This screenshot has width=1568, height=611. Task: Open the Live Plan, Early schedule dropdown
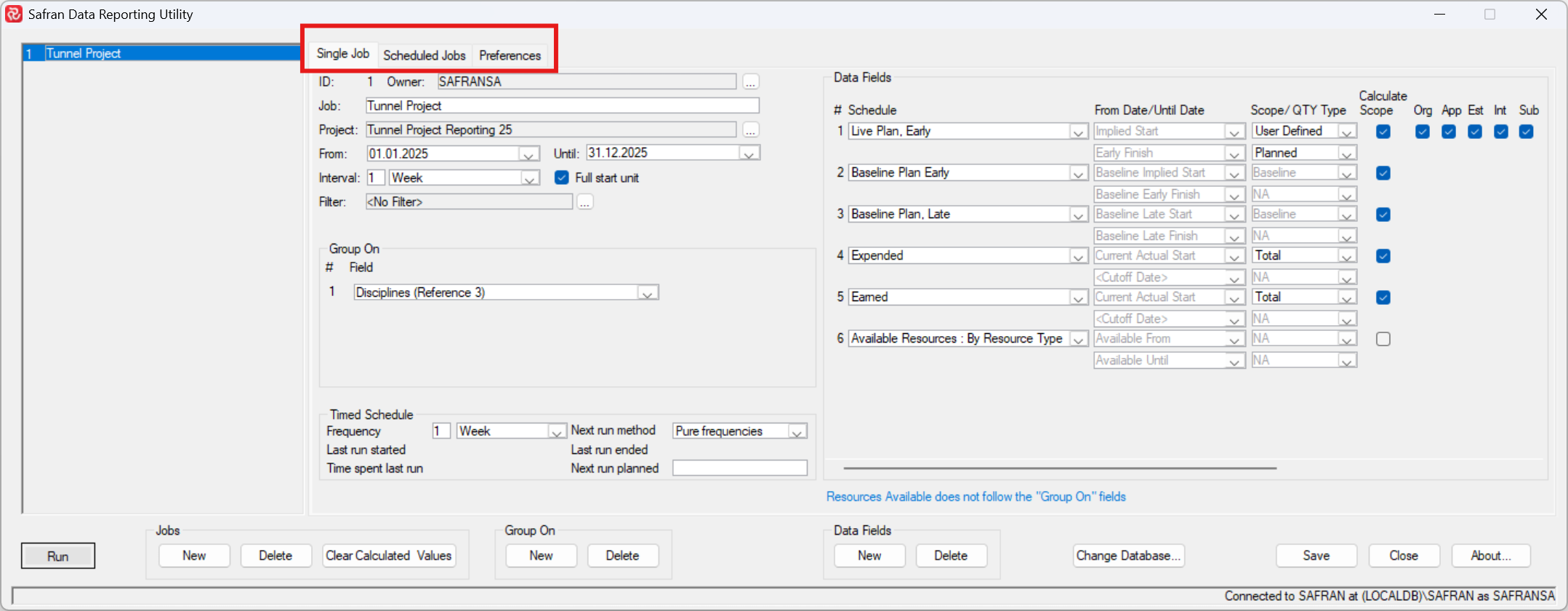(1079, 132)
